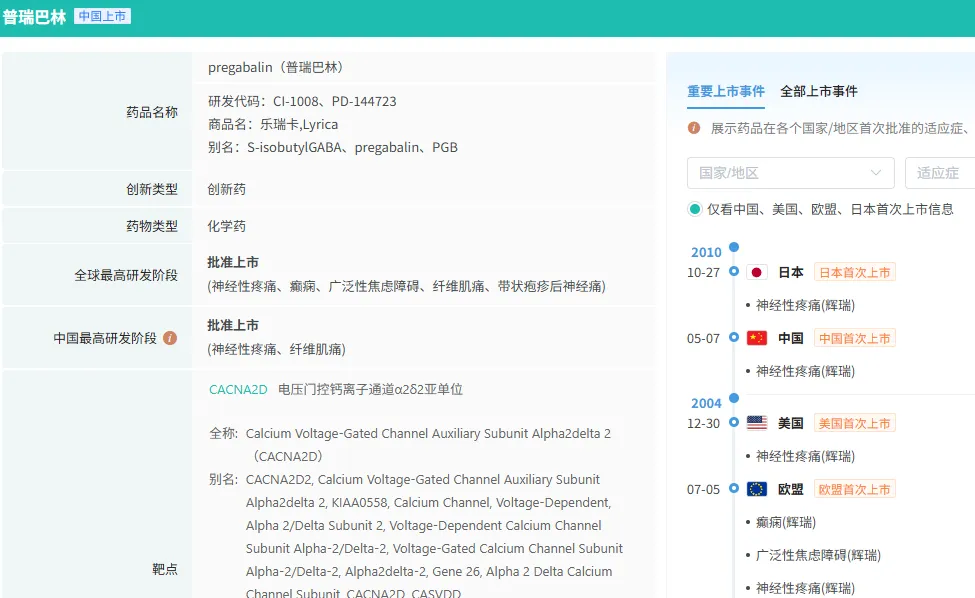Click the info icon beside 中国最高研发阶段
Image resolution: width=975 pixels, height=598 pixels.
pyautogui.click(x=170, y=338)
